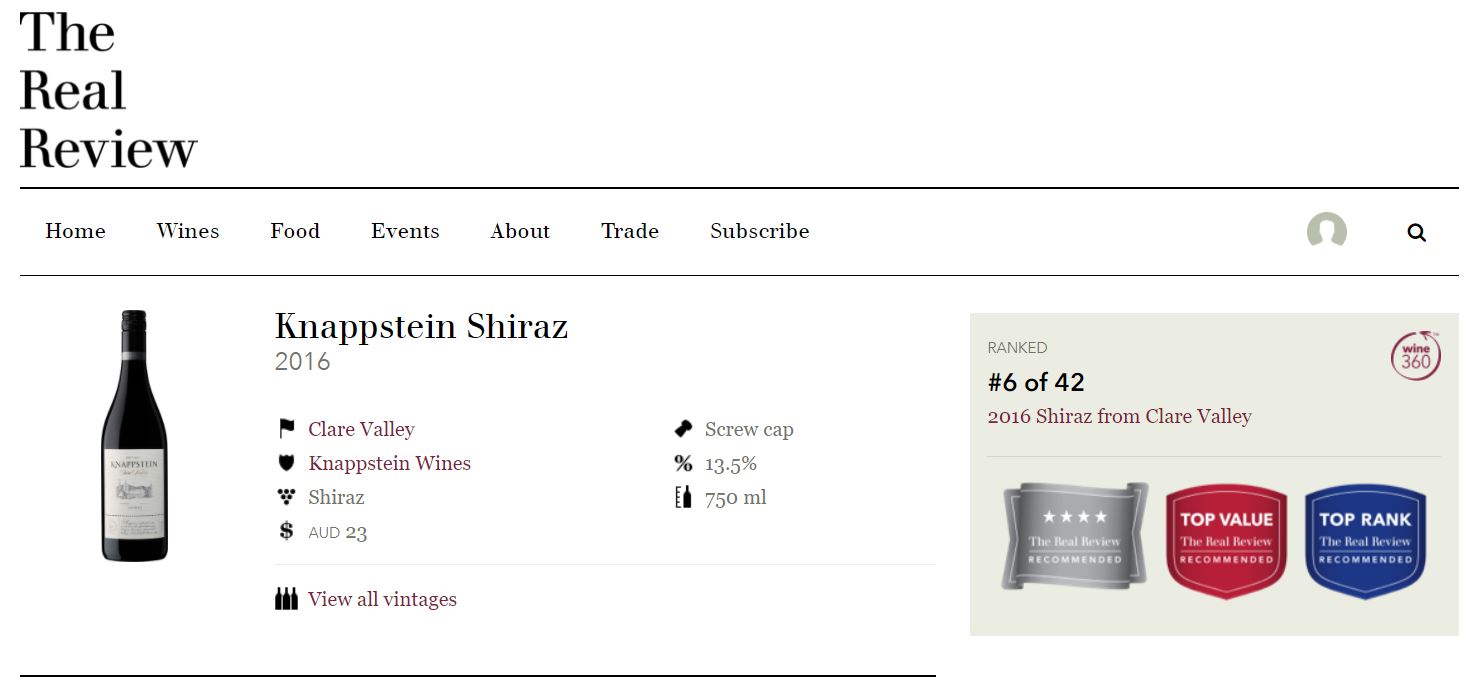The image size is (1475, 689).
Task: Open the Events menu item
Action: pyautogui.click(x=405, y=231)
